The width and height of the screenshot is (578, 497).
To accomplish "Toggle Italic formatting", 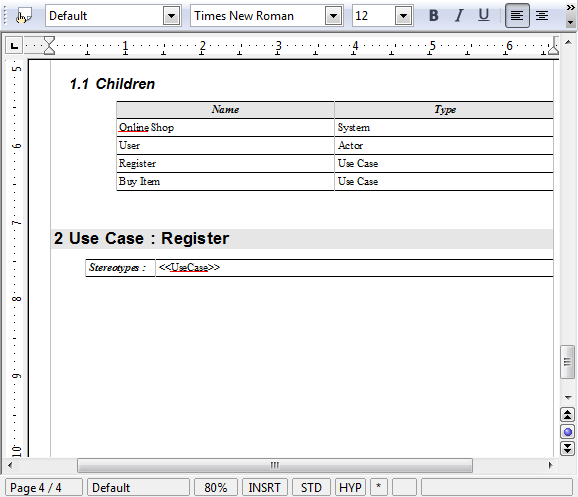I will (459, 15).
